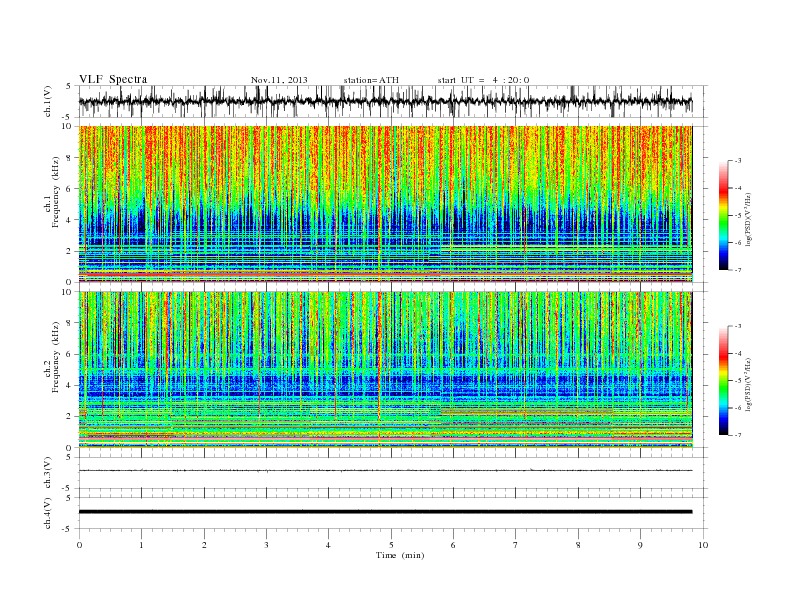Click the ch.2 color bar "log(PSD)(V²/Hz)" label
This screenshot has height=612, width=792.
[x=749, y=384]
